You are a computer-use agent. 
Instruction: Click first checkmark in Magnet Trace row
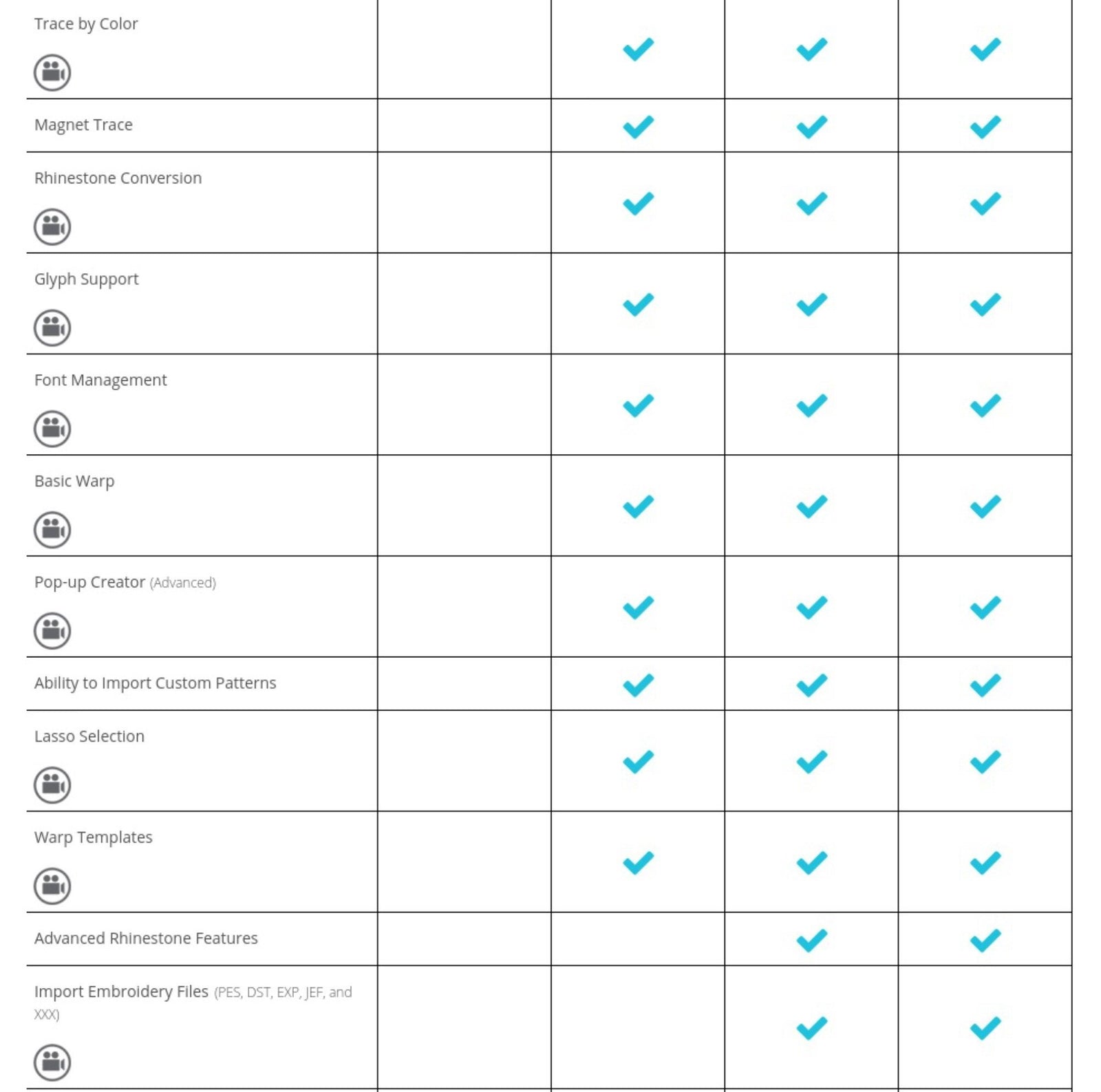coord(638,127)
